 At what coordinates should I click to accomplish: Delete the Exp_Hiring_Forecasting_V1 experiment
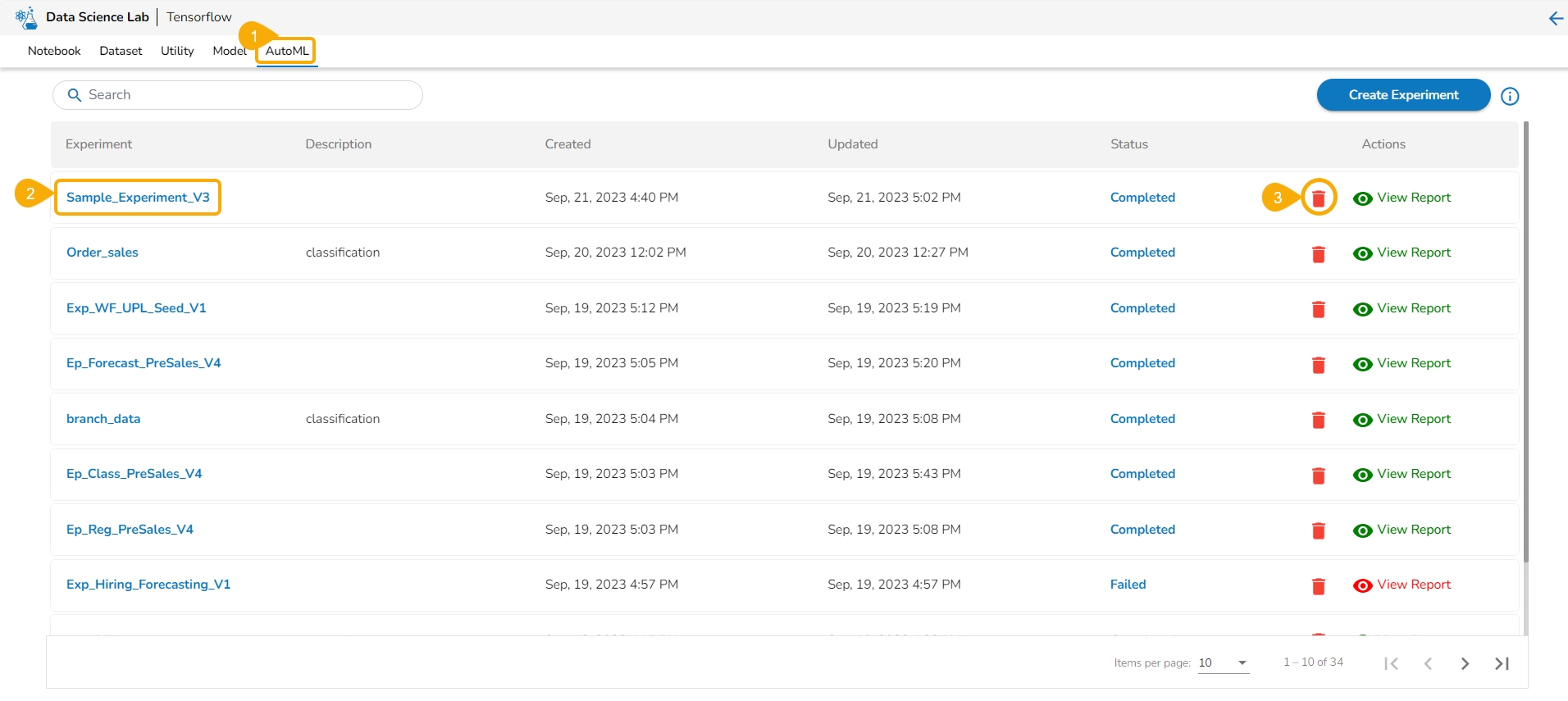click(1318, 585)
